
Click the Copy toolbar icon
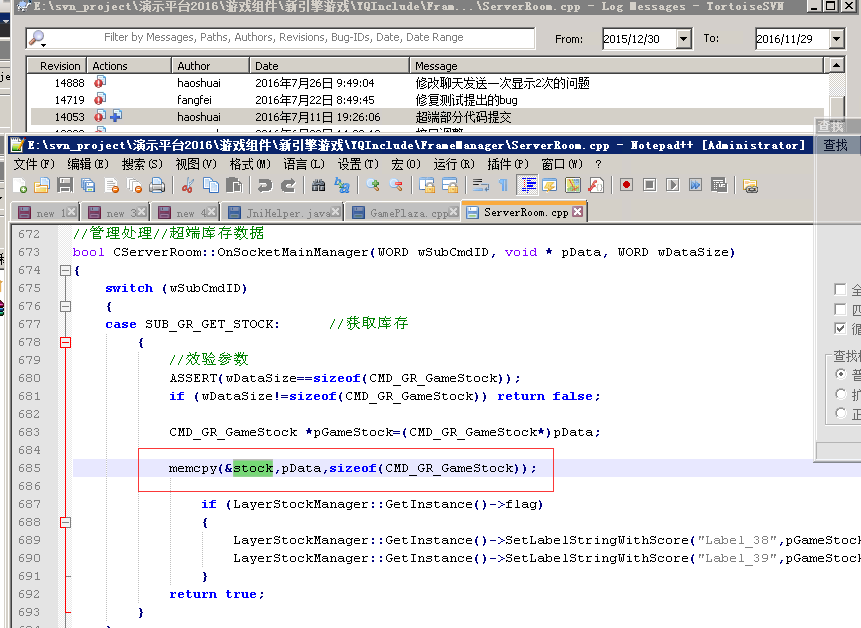point(211,186)
